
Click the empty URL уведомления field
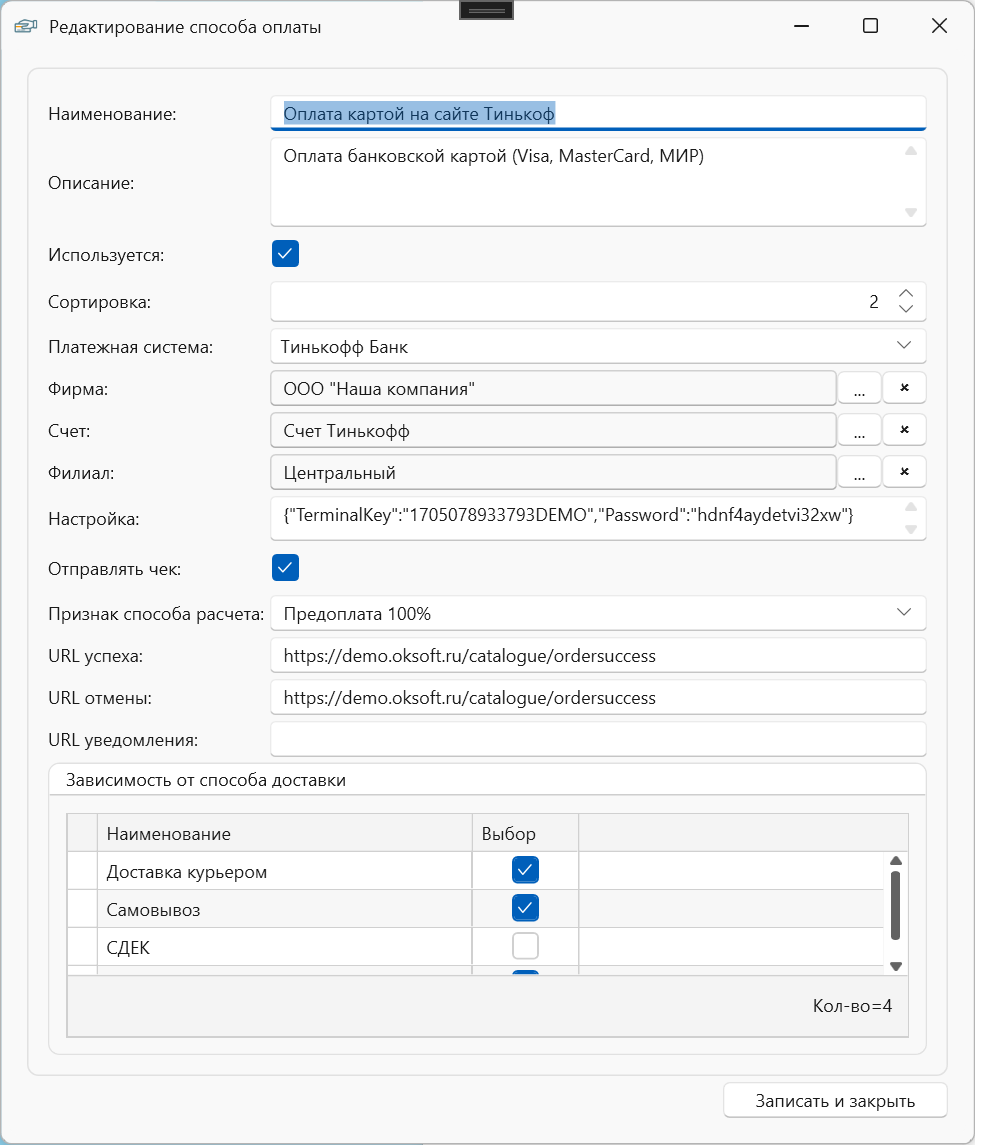(598, 739)
